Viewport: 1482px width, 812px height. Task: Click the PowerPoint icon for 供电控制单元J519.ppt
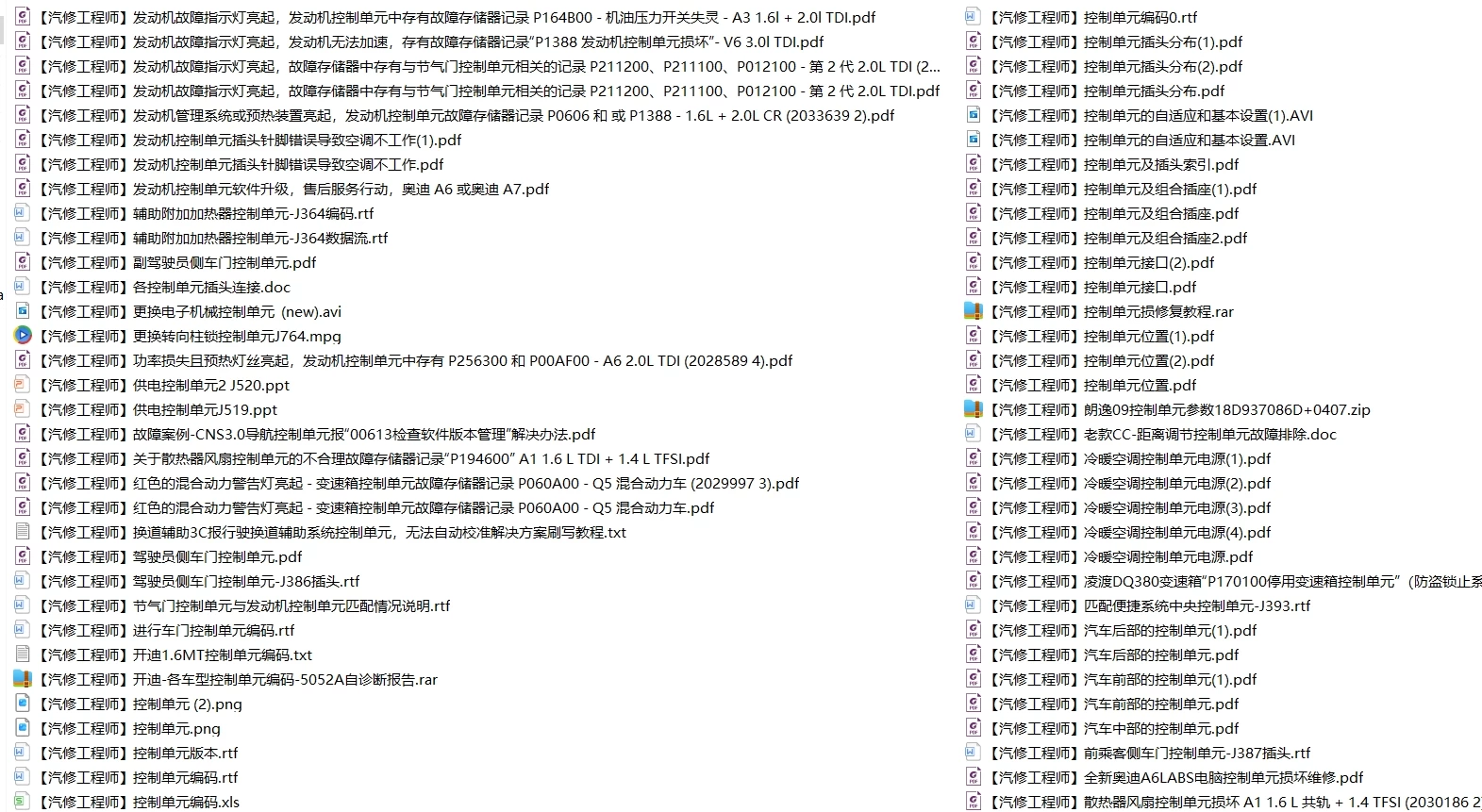[x=23, y=409]
